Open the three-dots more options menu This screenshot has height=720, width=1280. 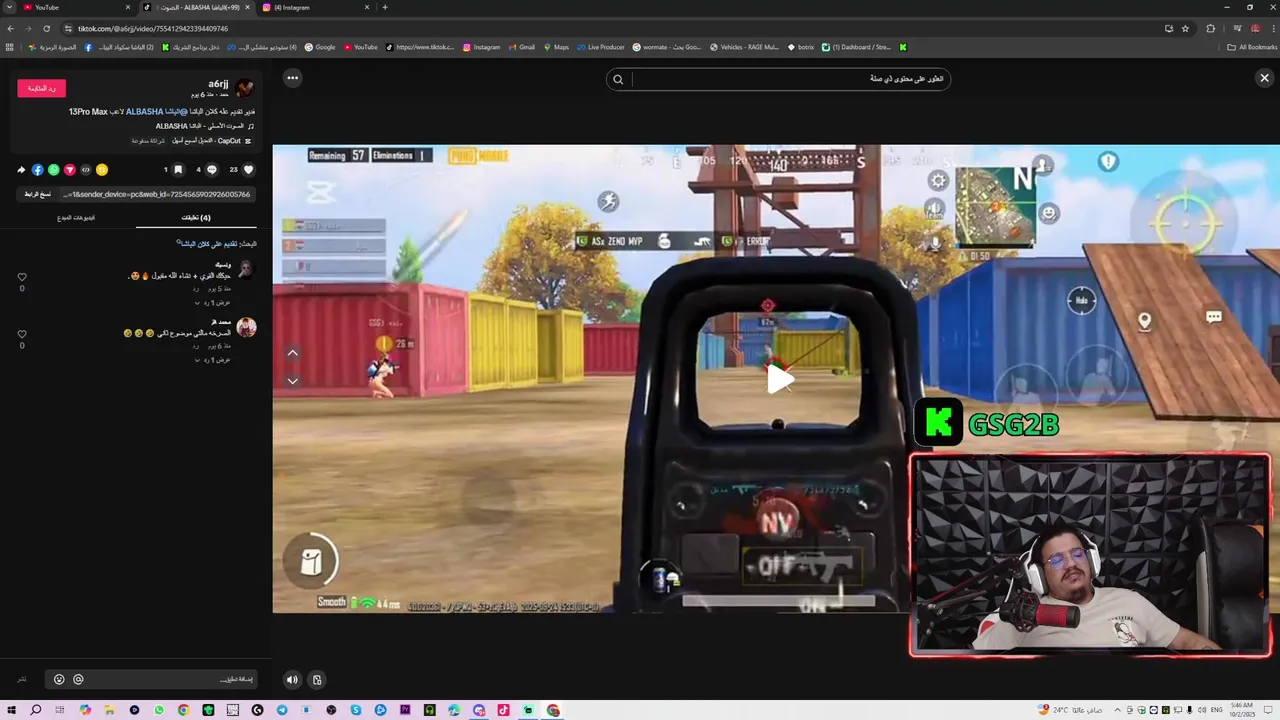coord(292,78)
